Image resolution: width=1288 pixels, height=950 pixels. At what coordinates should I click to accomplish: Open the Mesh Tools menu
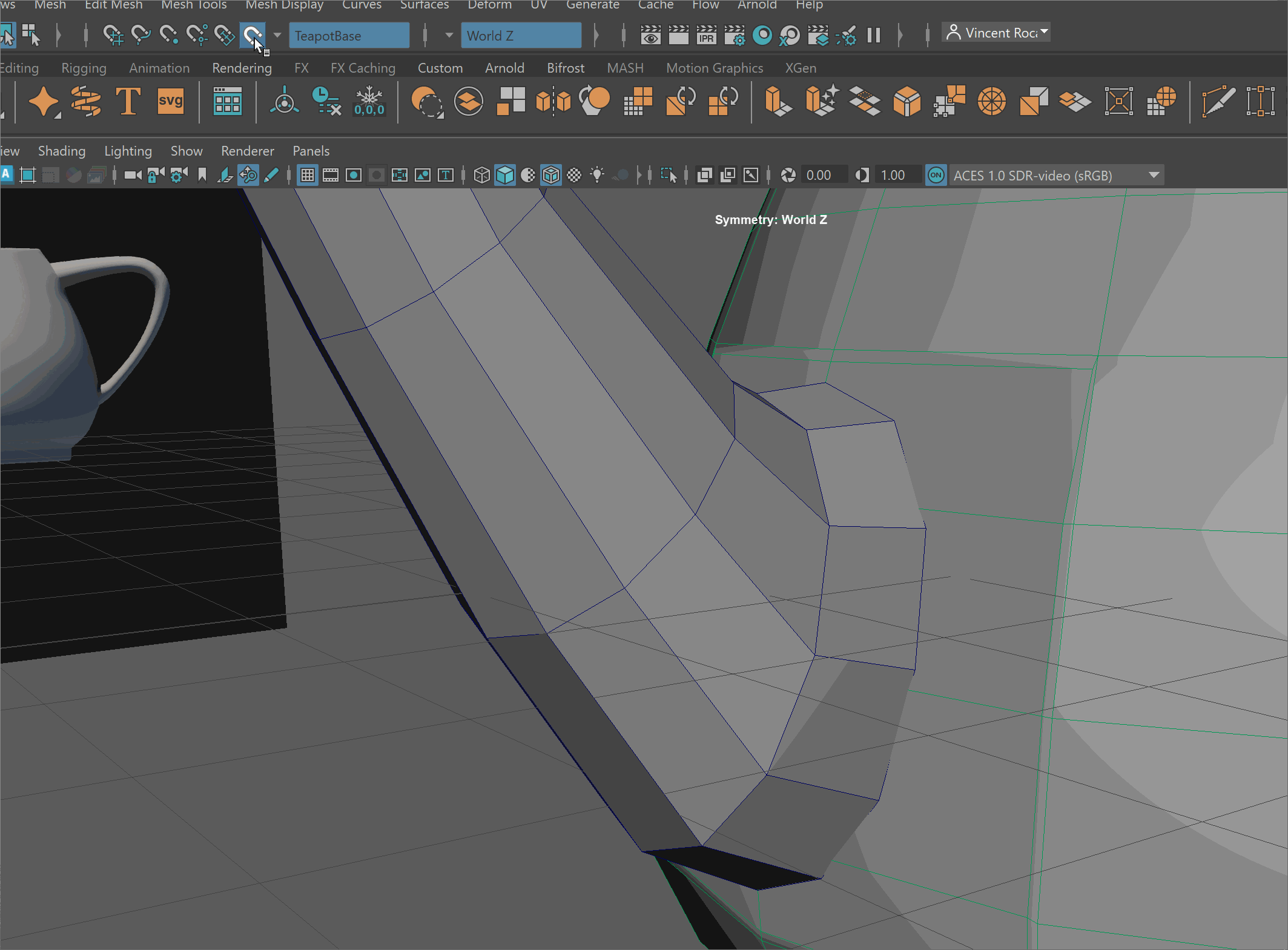(194, 5)
